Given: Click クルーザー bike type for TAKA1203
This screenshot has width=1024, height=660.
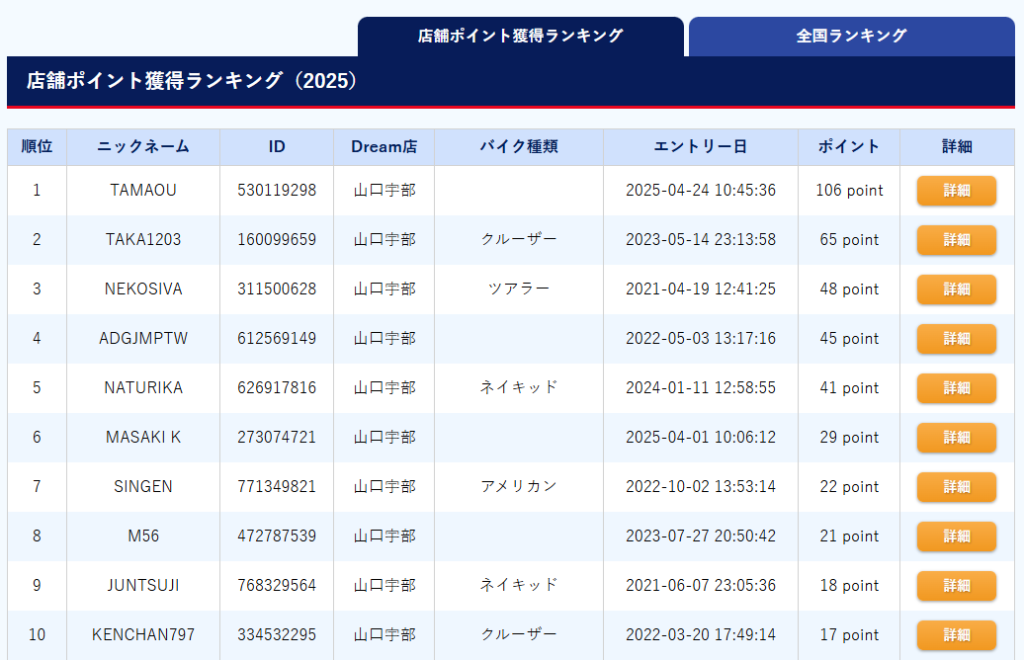Looking at the screenshot, I should coord(519,240).
